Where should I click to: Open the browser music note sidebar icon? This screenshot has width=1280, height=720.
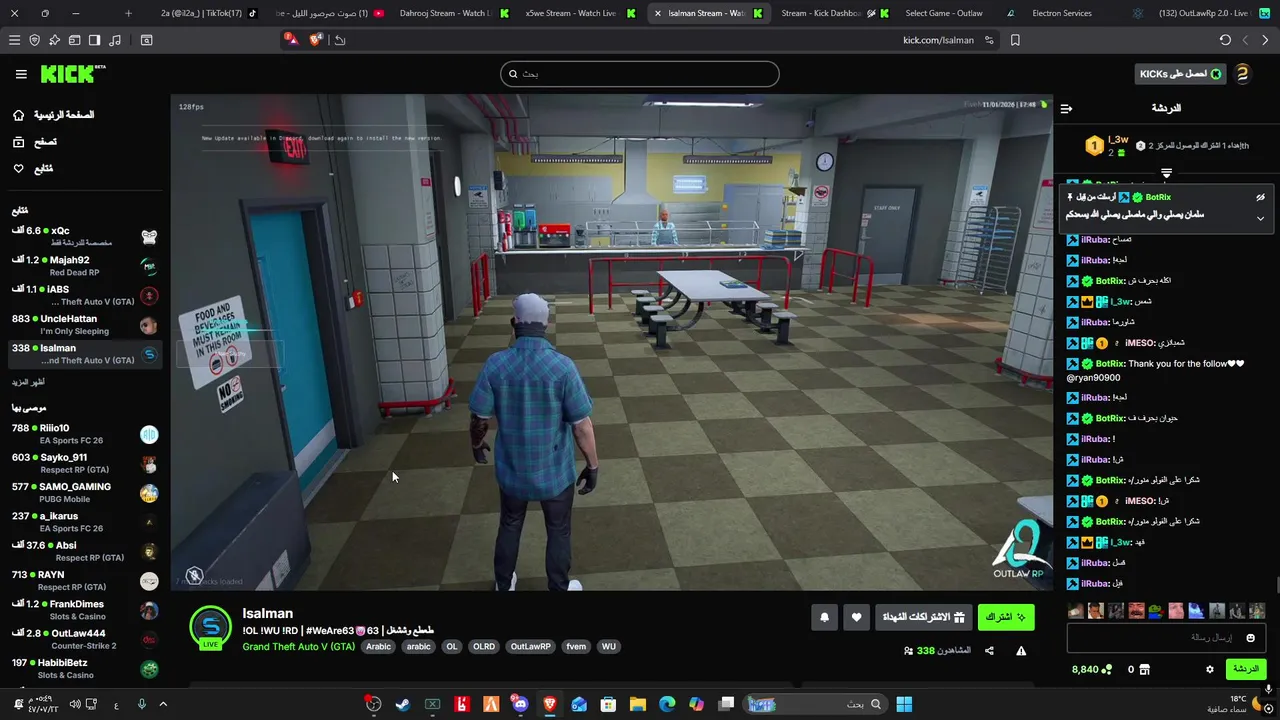click(x=115, y=40)
